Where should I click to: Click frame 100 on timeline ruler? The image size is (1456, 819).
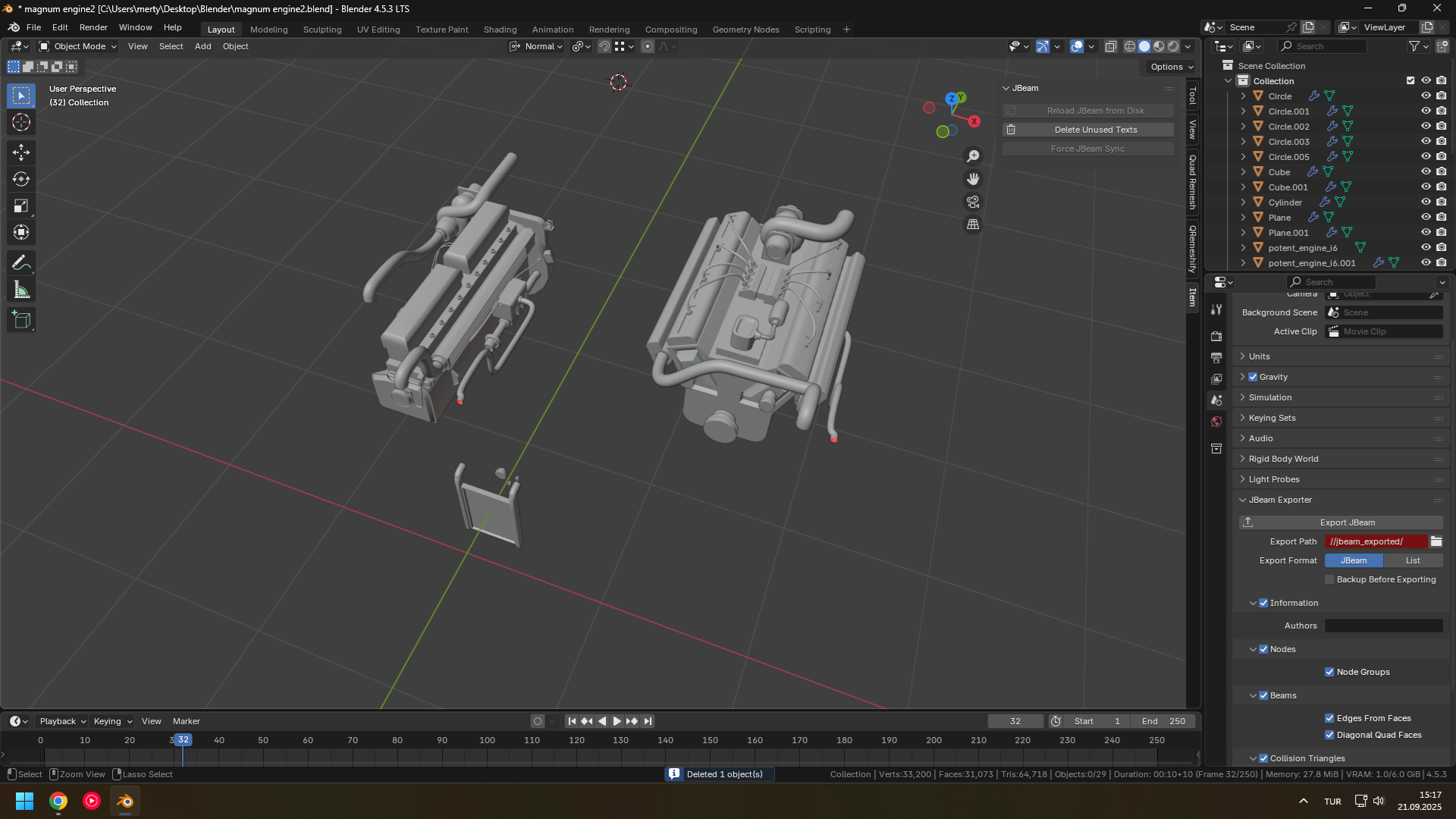(x=487, y=741)
